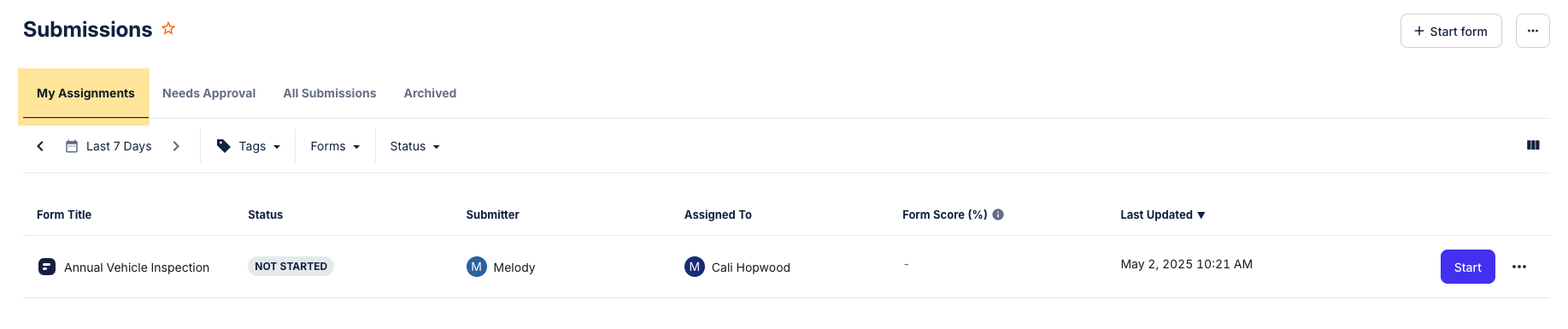Open the calendar icon for Last 7 Days
This screenshot has width=1568, height=329.
point(72,146)
